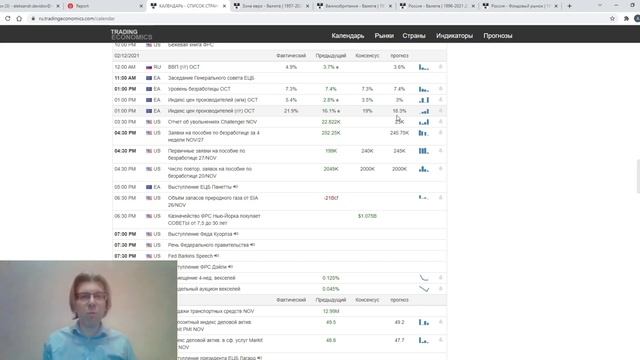Set alert bell for Challenger NOV row
Screen dimensions: 640x360
440,122
